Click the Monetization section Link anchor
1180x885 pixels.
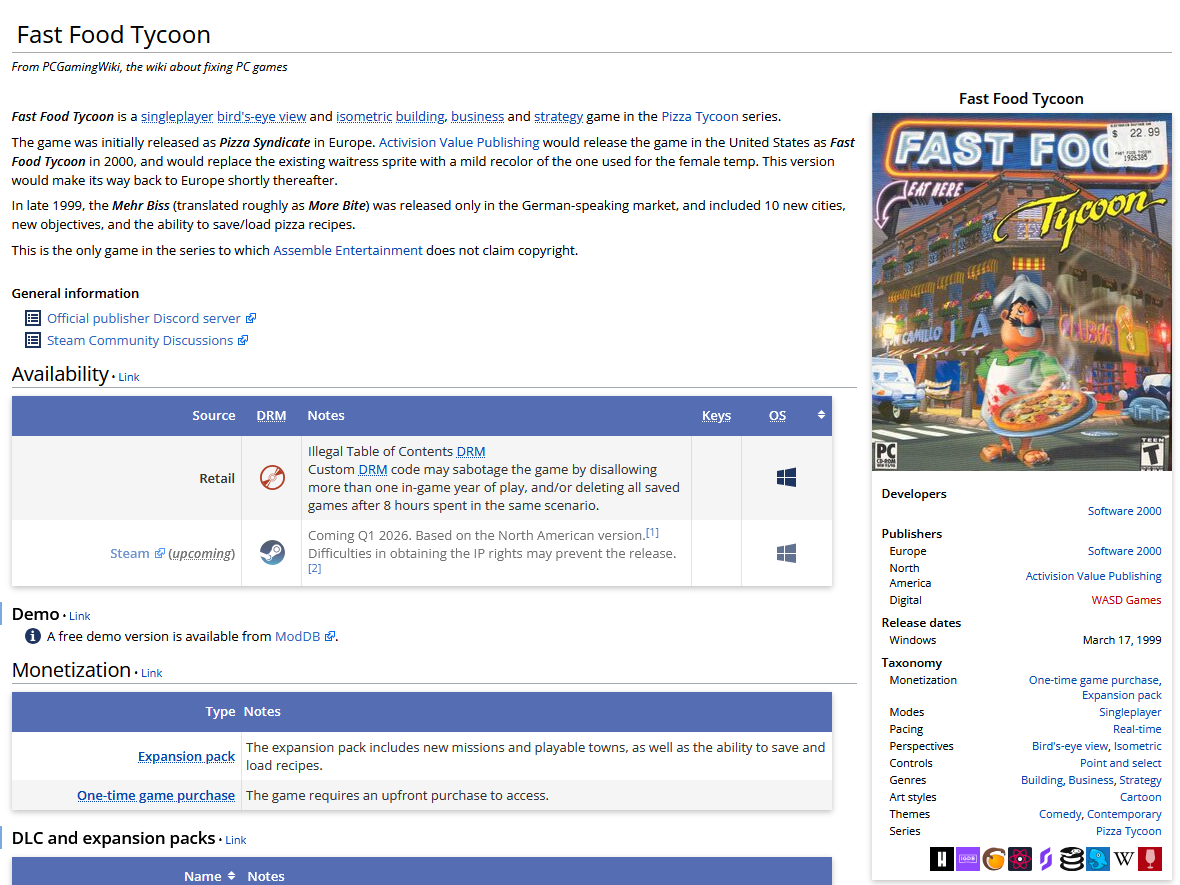point(151,674)
